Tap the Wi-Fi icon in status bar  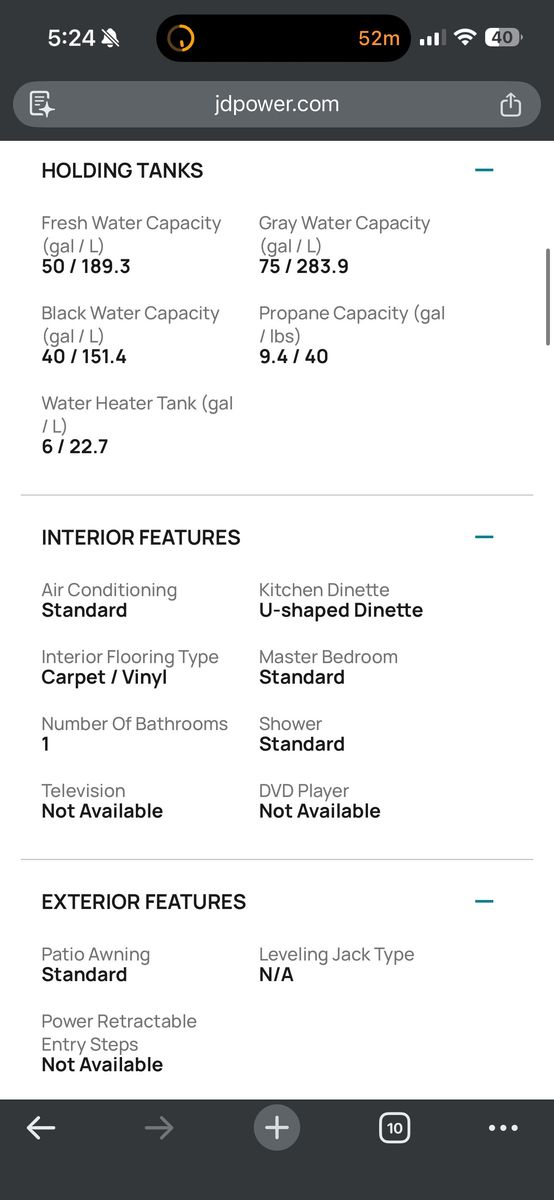pyautogui.click(x=464, y=38)
